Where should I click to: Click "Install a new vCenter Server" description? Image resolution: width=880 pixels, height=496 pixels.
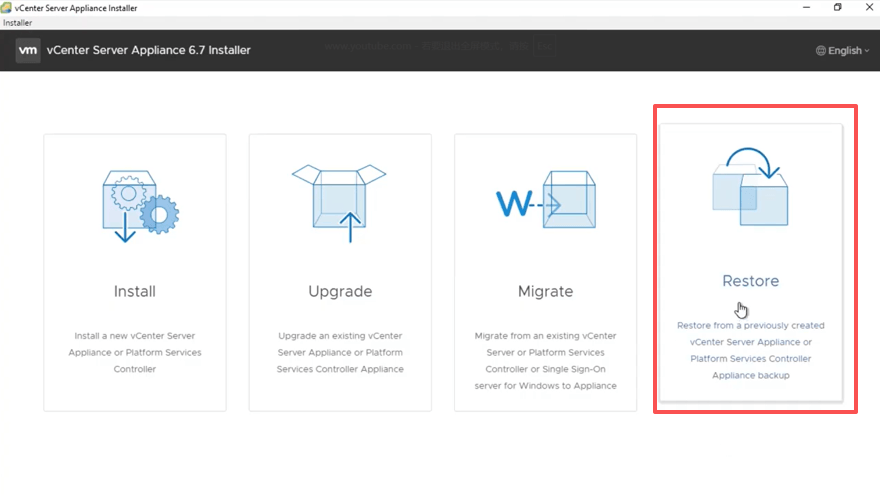pos(135,352)
